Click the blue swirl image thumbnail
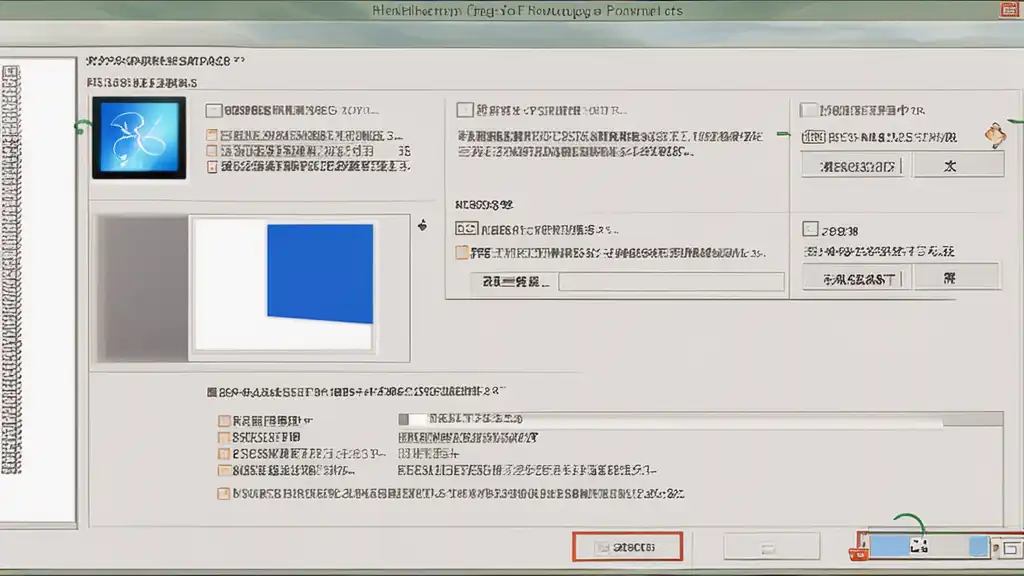The height and width of the screenshot is (576, 1024). pyautogui.click(x=139, y=138)
